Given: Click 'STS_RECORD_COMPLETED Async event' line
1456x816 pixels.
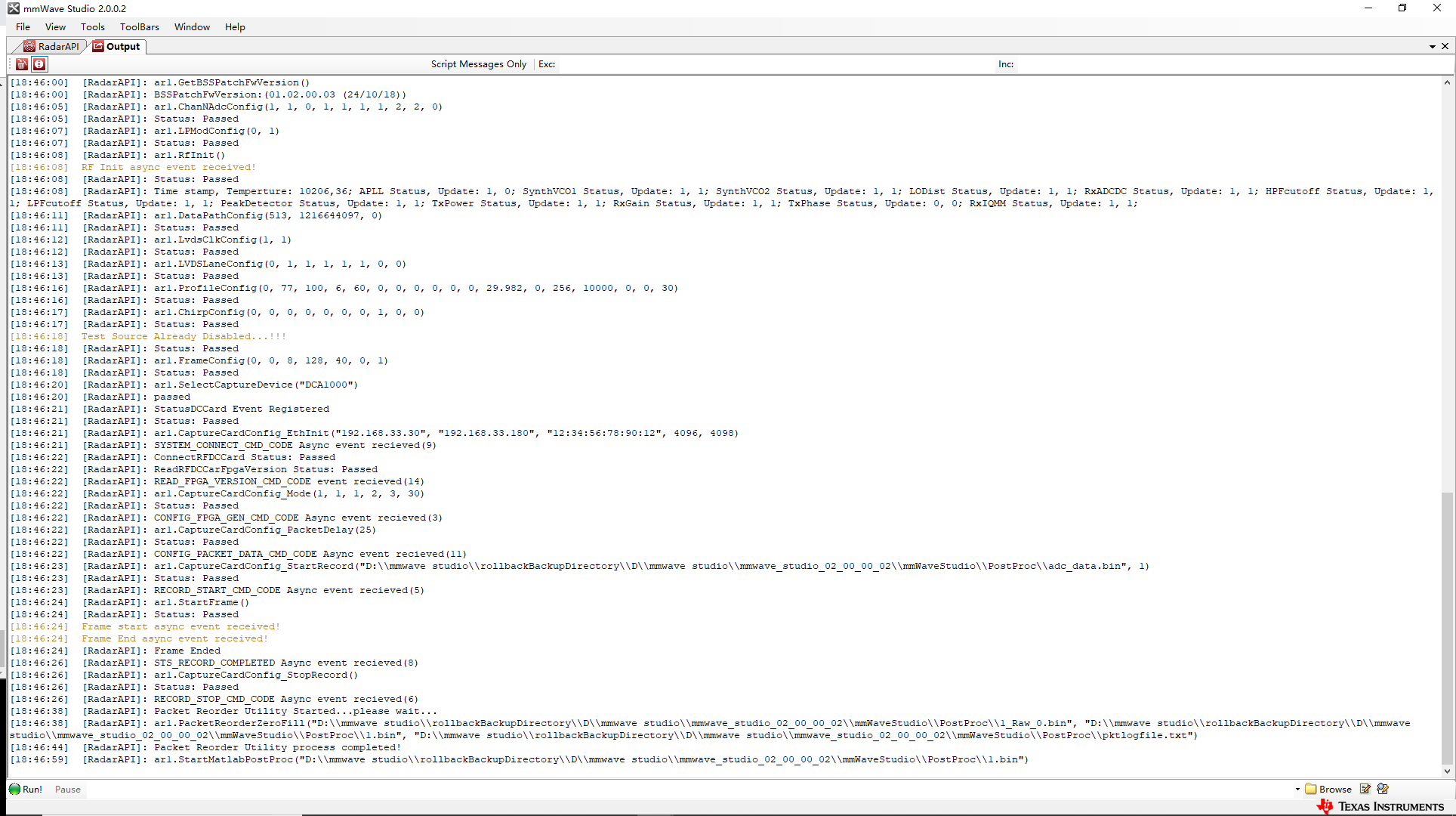Looking at the screenshot, I should (x=286, y=663).
